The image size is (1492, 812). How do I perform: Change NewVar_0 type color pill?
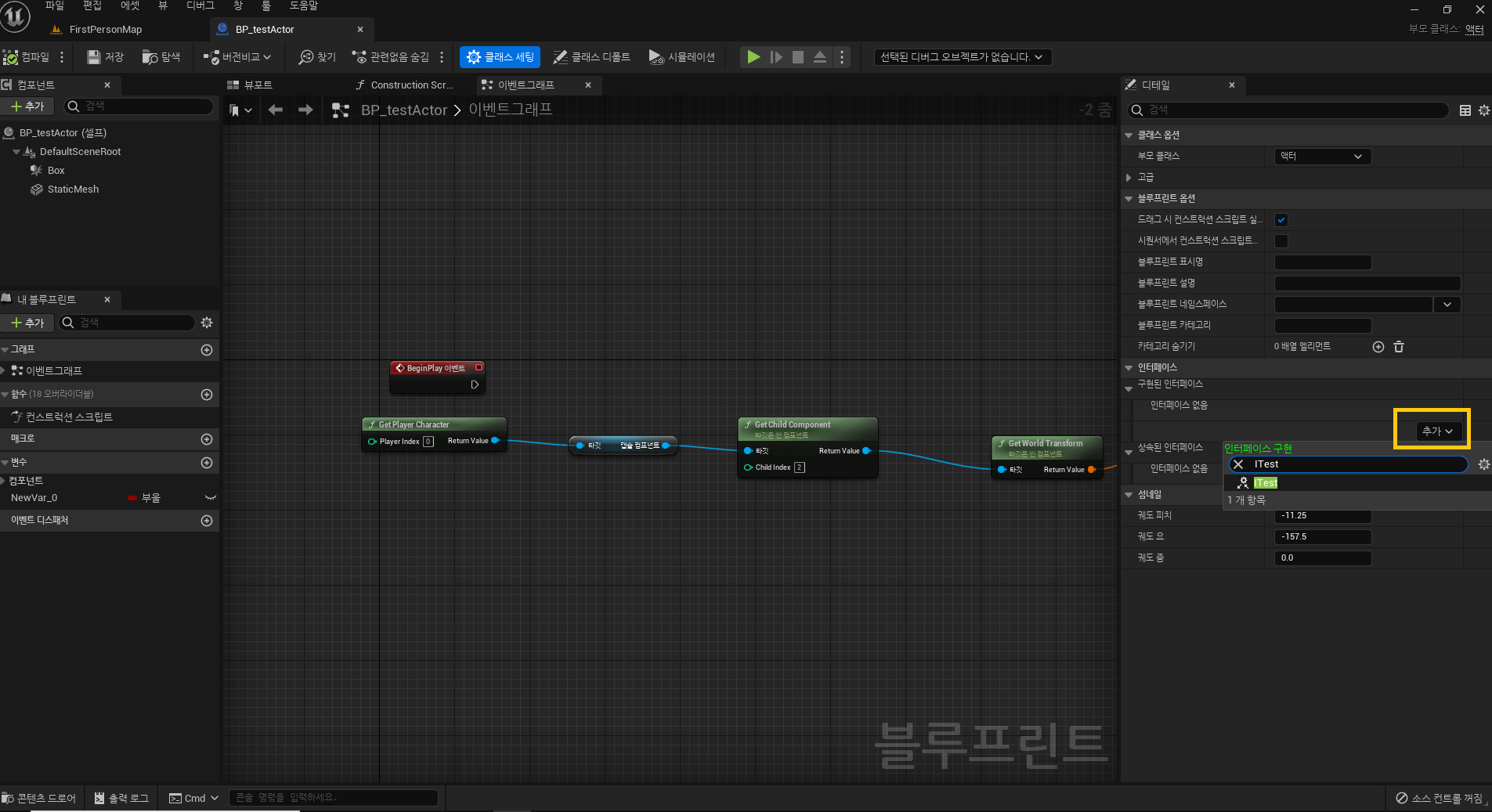click(132, 498)
